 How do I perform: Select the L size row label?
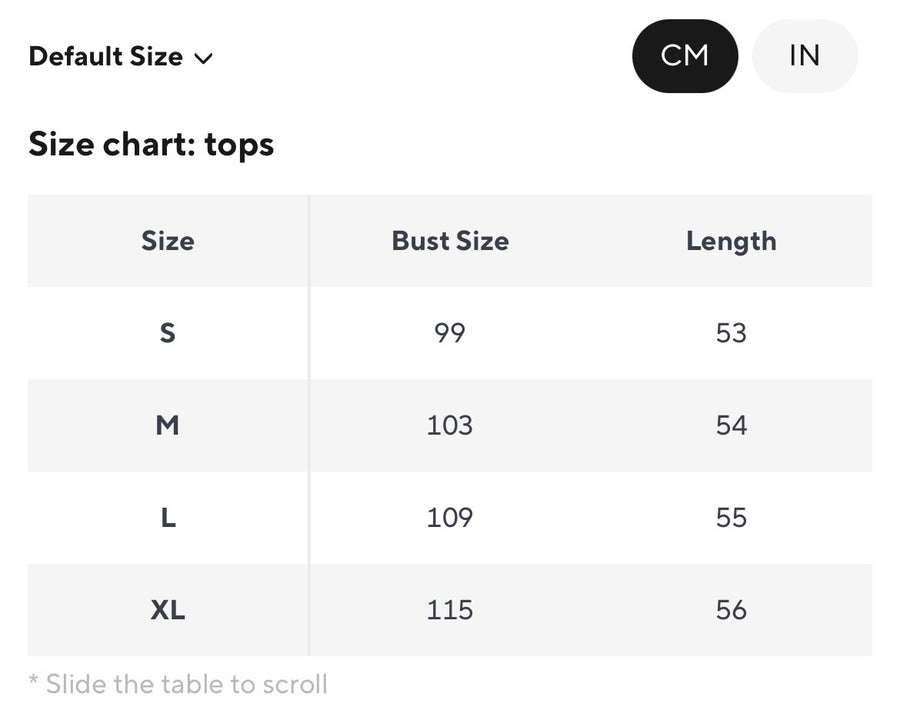[x=168, y=518]
